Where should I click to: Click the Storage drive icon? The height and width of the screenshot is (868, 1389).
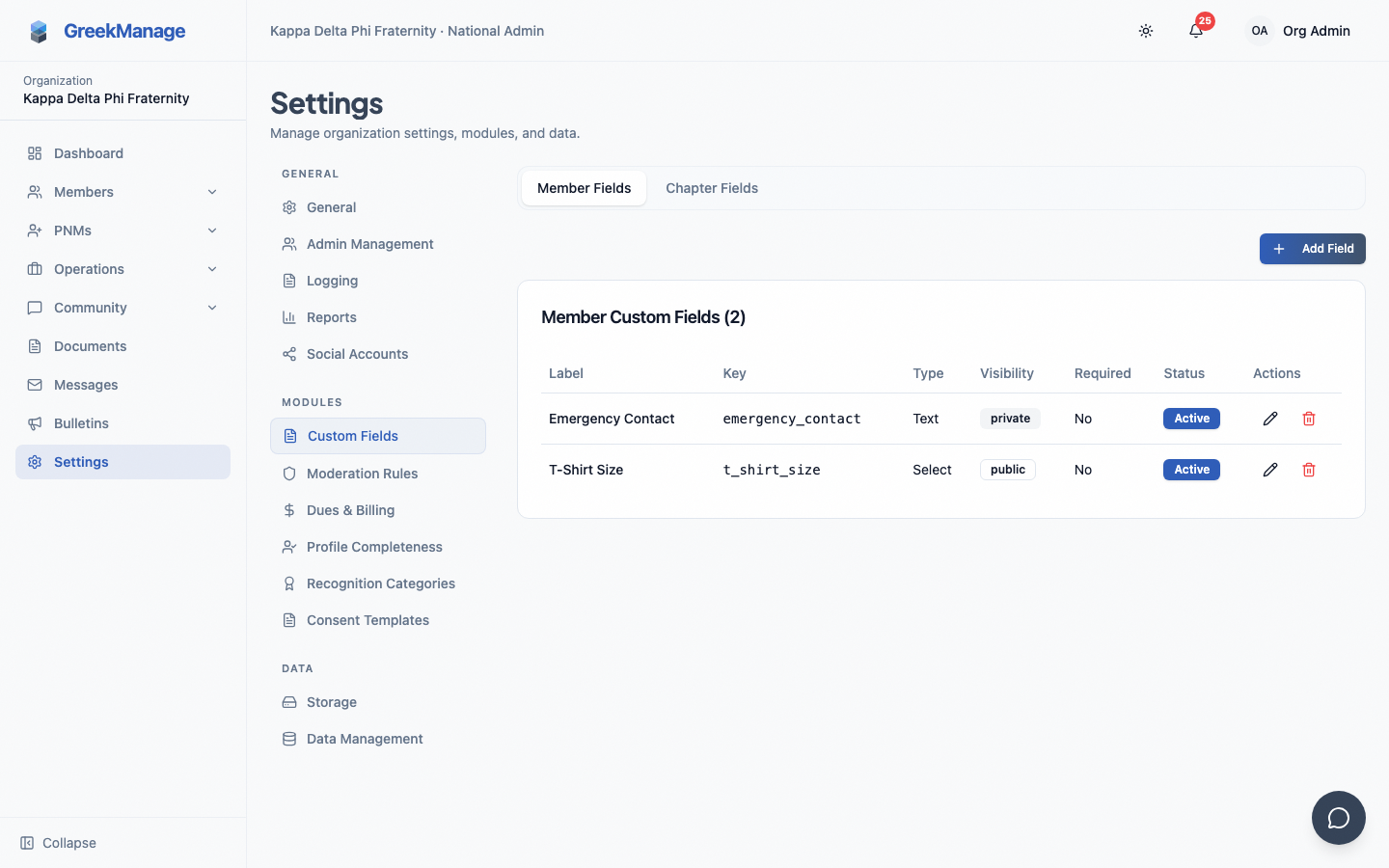pyautogui.click(x=289, y=702)
